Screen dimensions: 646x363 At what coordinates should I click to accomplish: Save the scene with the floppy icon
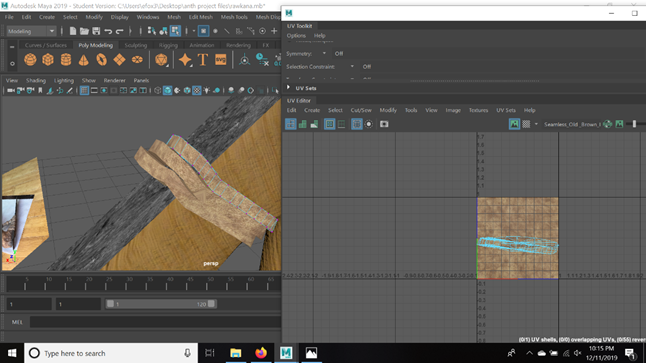96,31
